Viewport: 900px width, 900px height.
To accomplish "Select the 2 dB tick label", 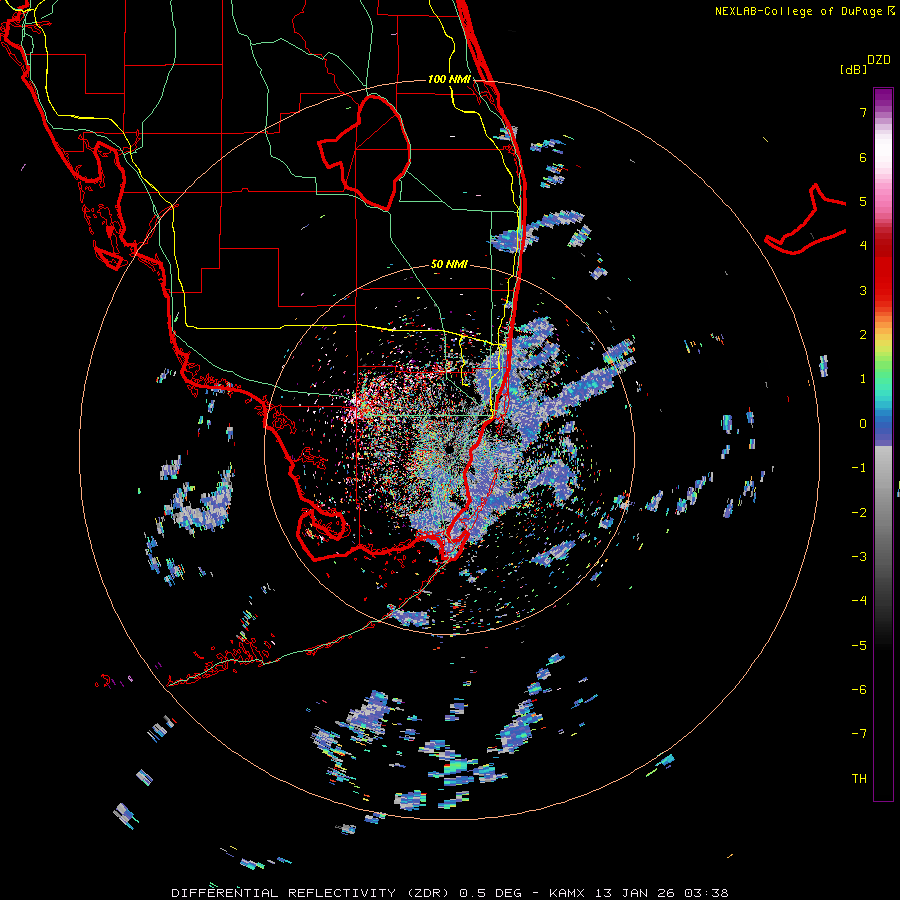I will pyautogui.click(x=863, y=335).
